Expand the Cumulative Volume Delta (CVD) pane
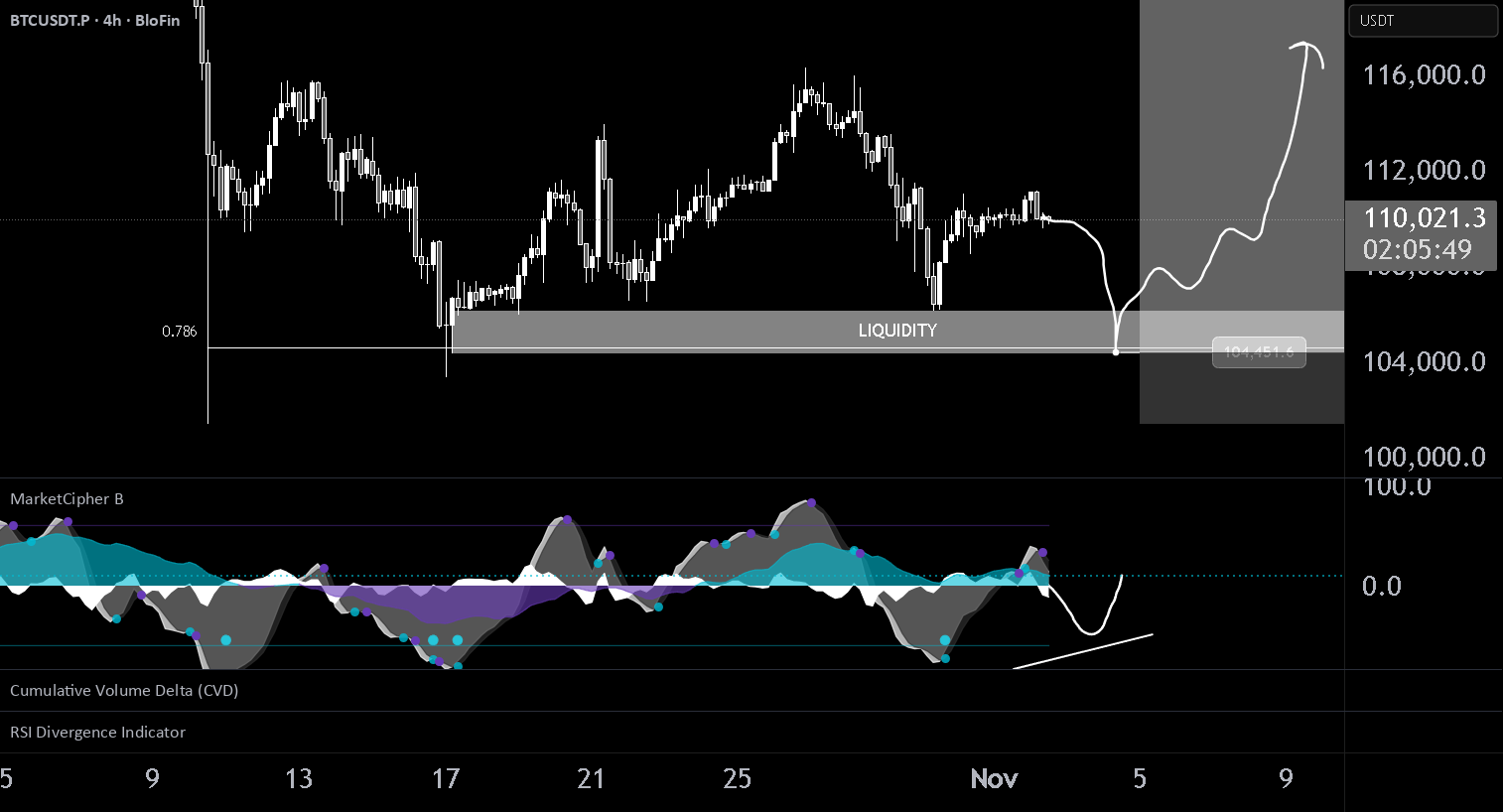The image size is (1503, 812). [124, 691]
